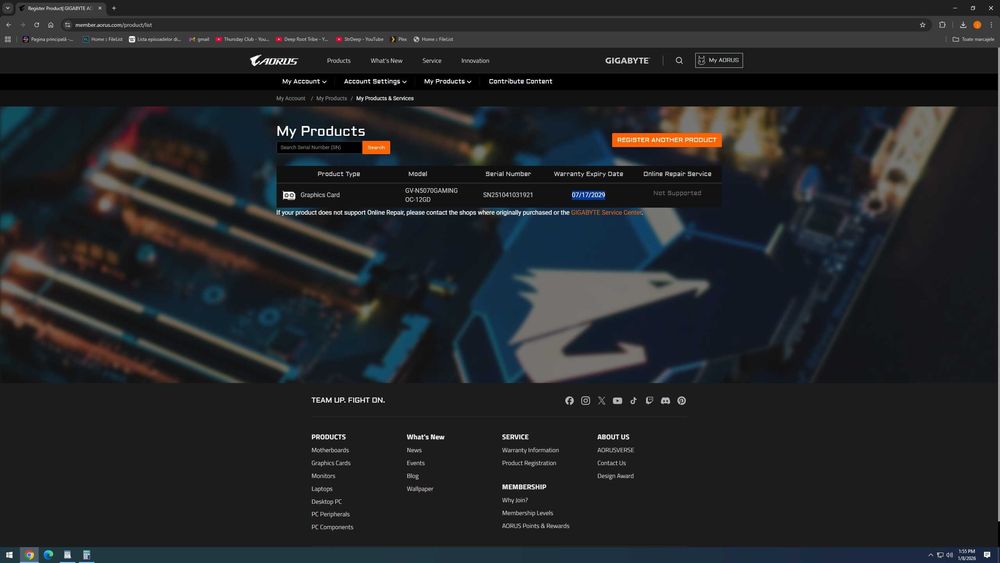
Task: Open TikTok social icon in footer
Action: pyautogui.click(x=633, y=400)
